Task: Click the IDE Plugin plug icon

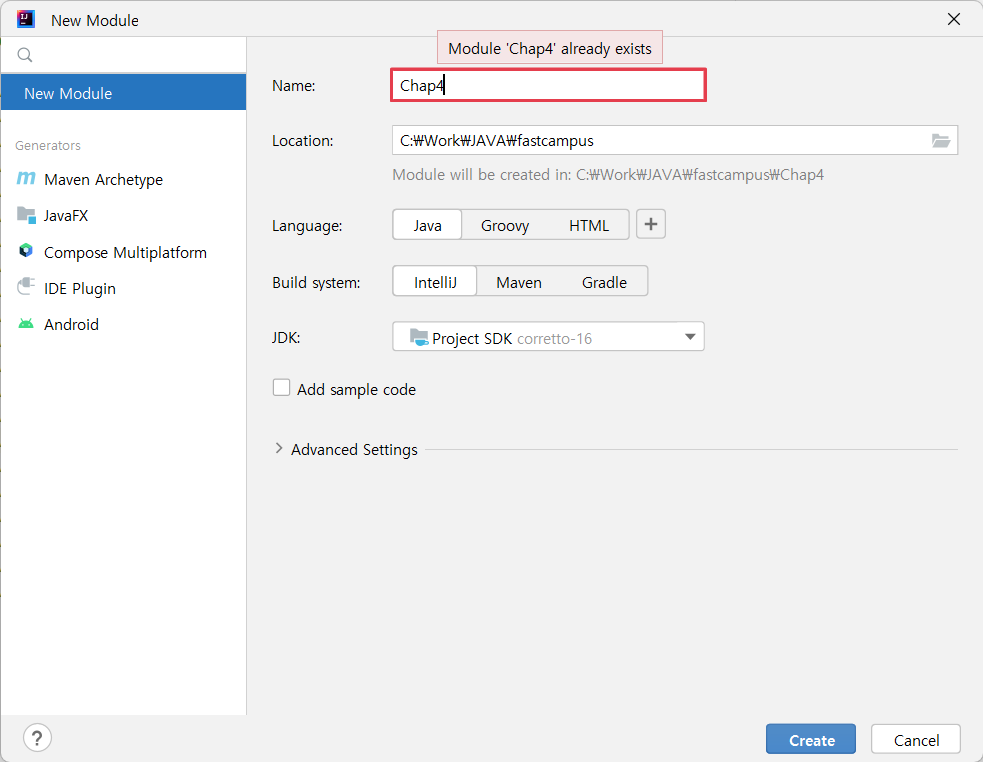Action: tap(26, 287)
